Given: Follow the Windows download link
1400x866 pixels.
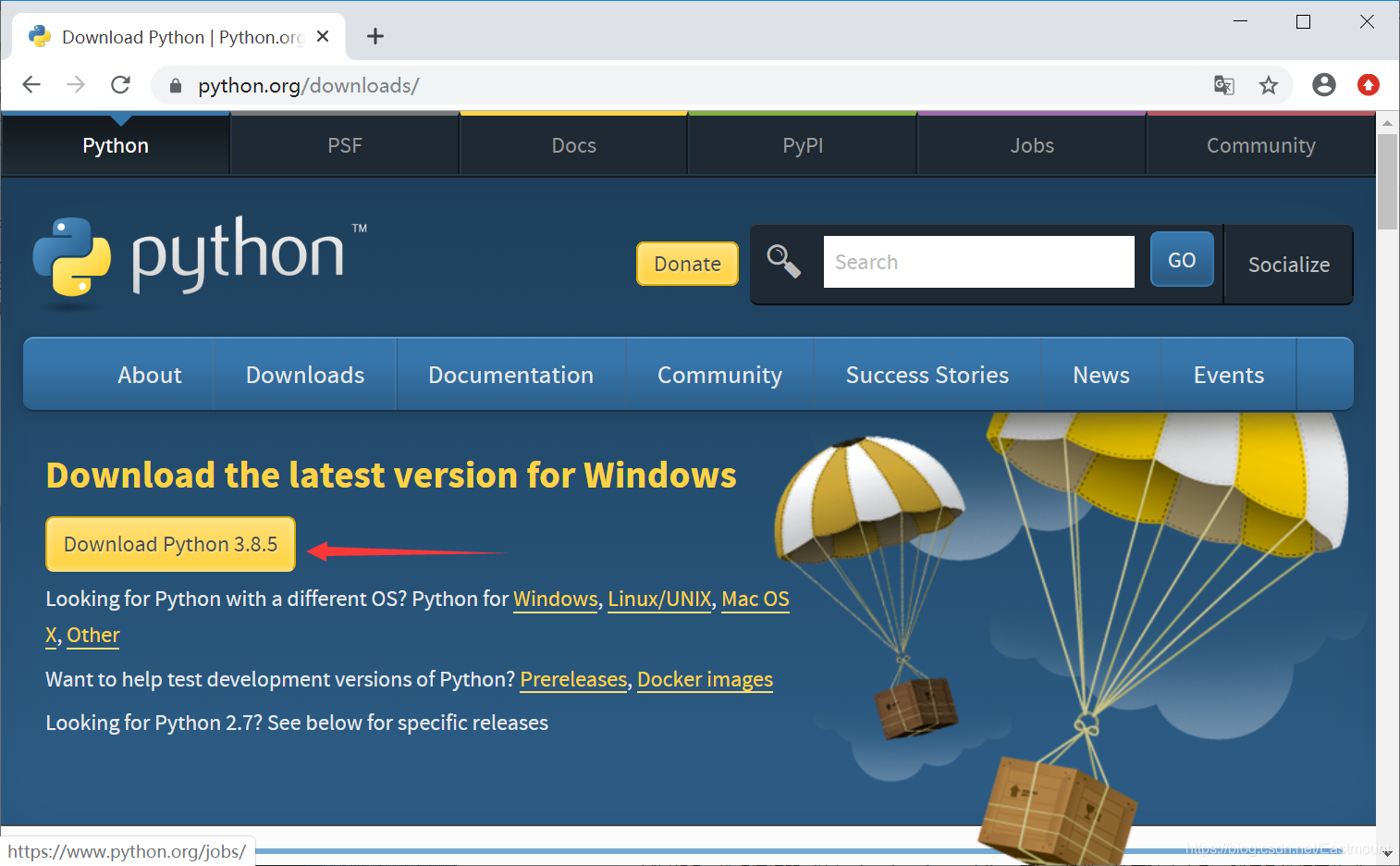Looking at the screenshot, I should (x=556, y=600).
